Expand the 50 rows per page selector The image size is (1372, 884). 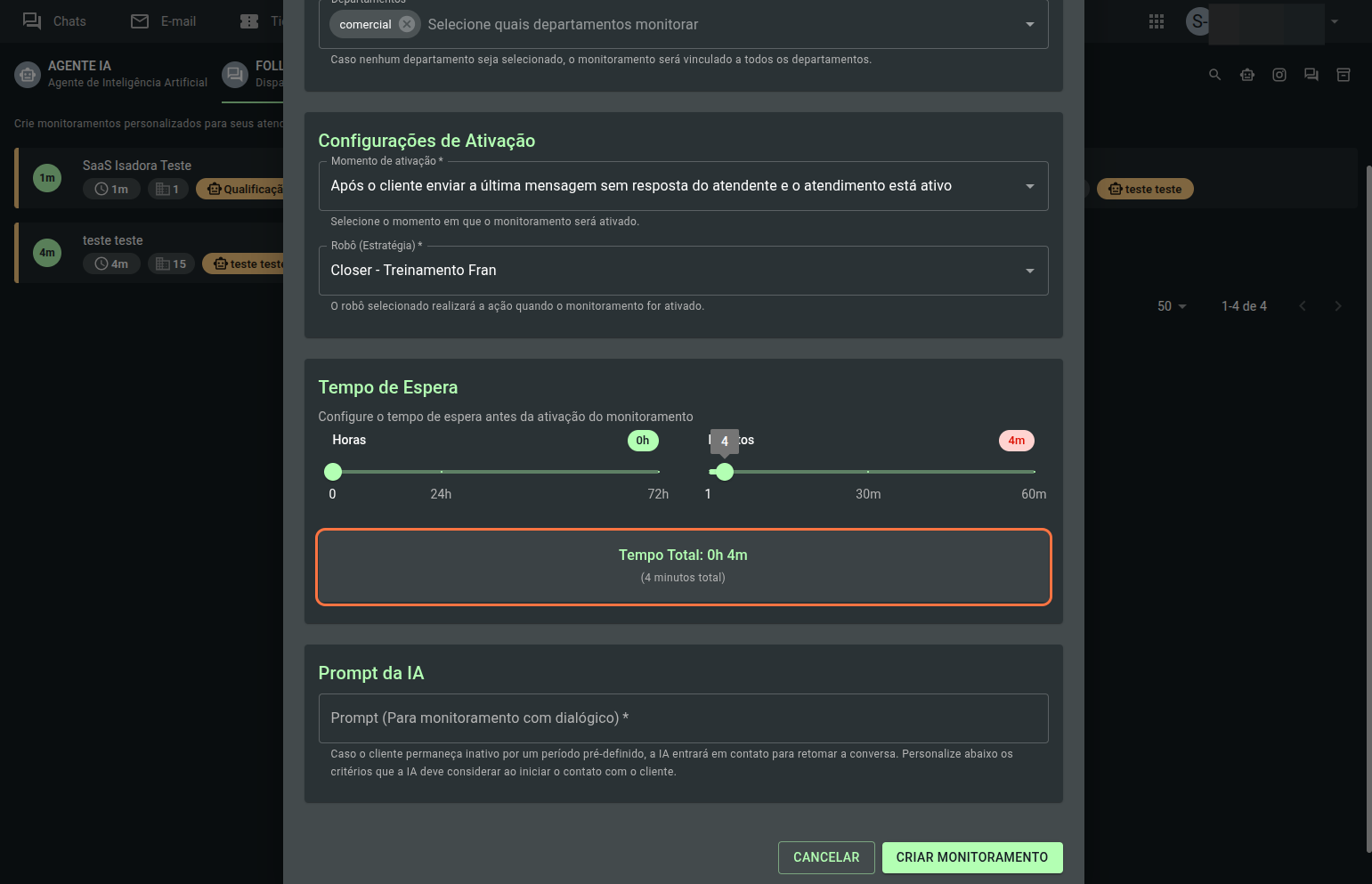coord(1172,306)
